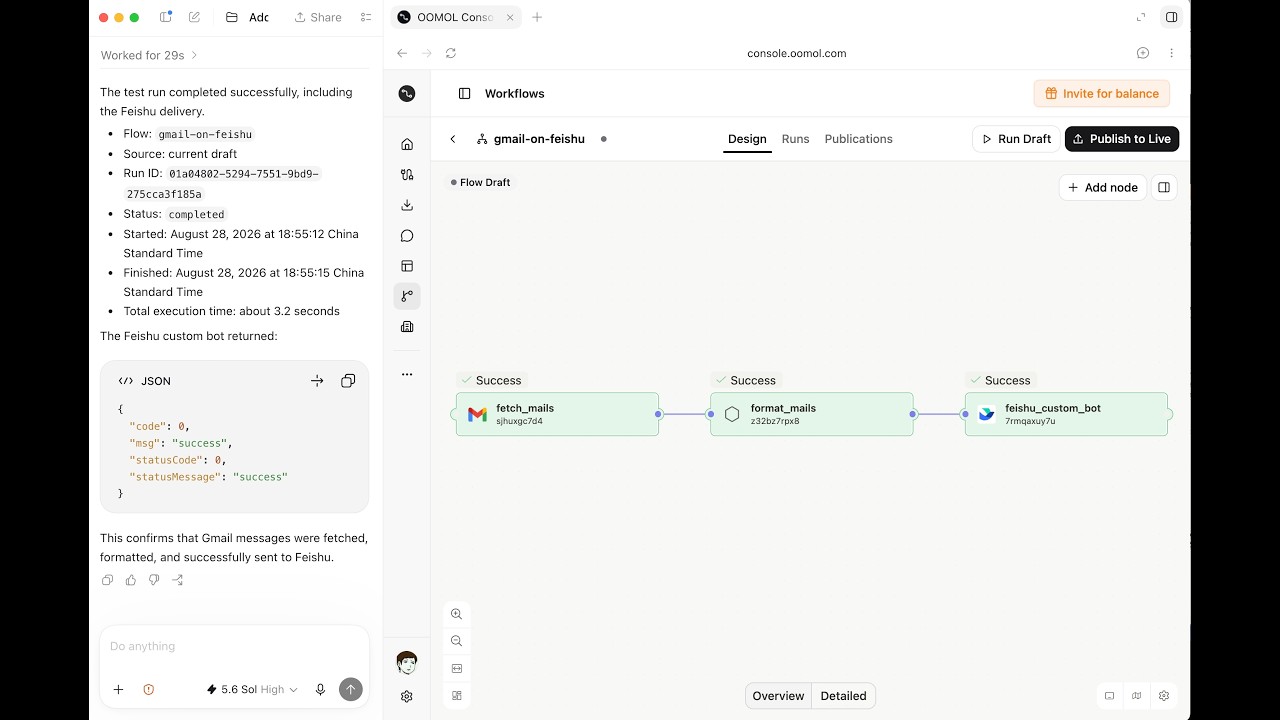The width and height of the screenshot is (1280, 720).
Task: Expand the 'Worked for 29s' details
Action: click(x=150, y=55)
